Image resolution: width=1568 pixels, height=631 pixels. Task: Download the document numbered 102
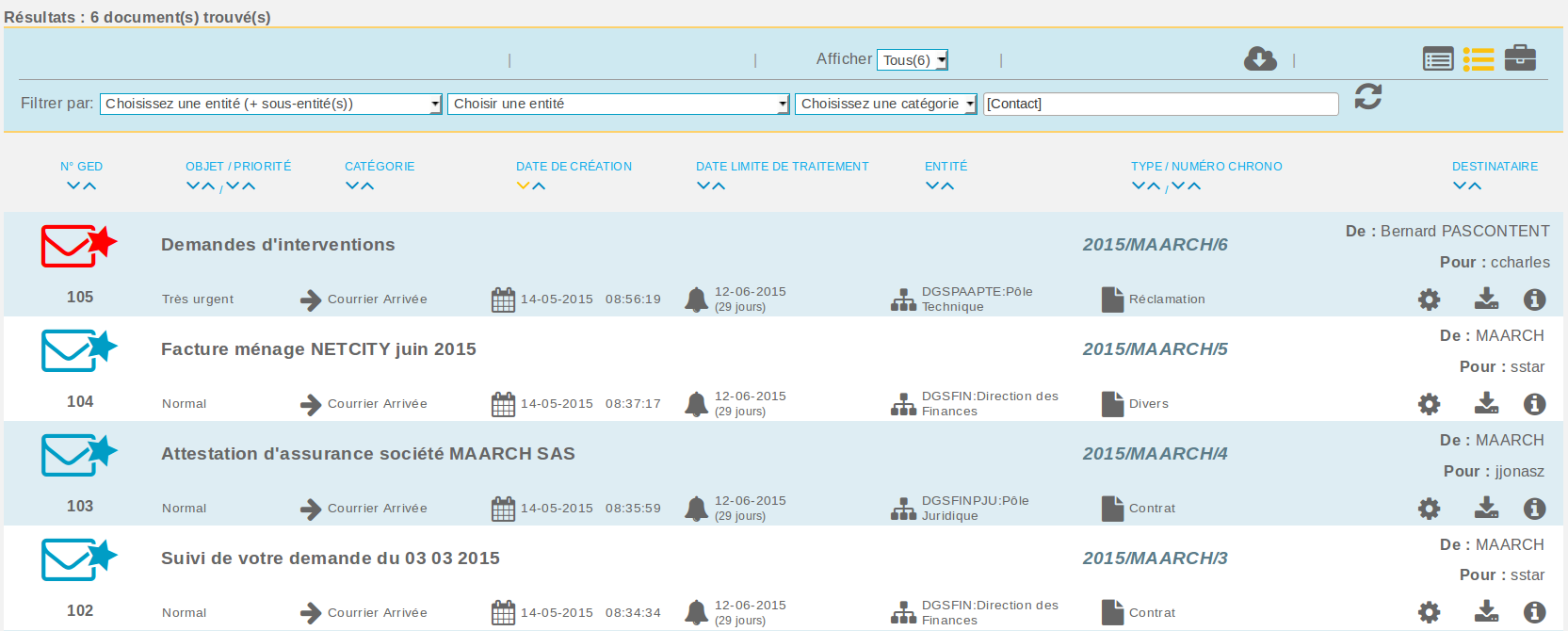(x=1486, y=612)
